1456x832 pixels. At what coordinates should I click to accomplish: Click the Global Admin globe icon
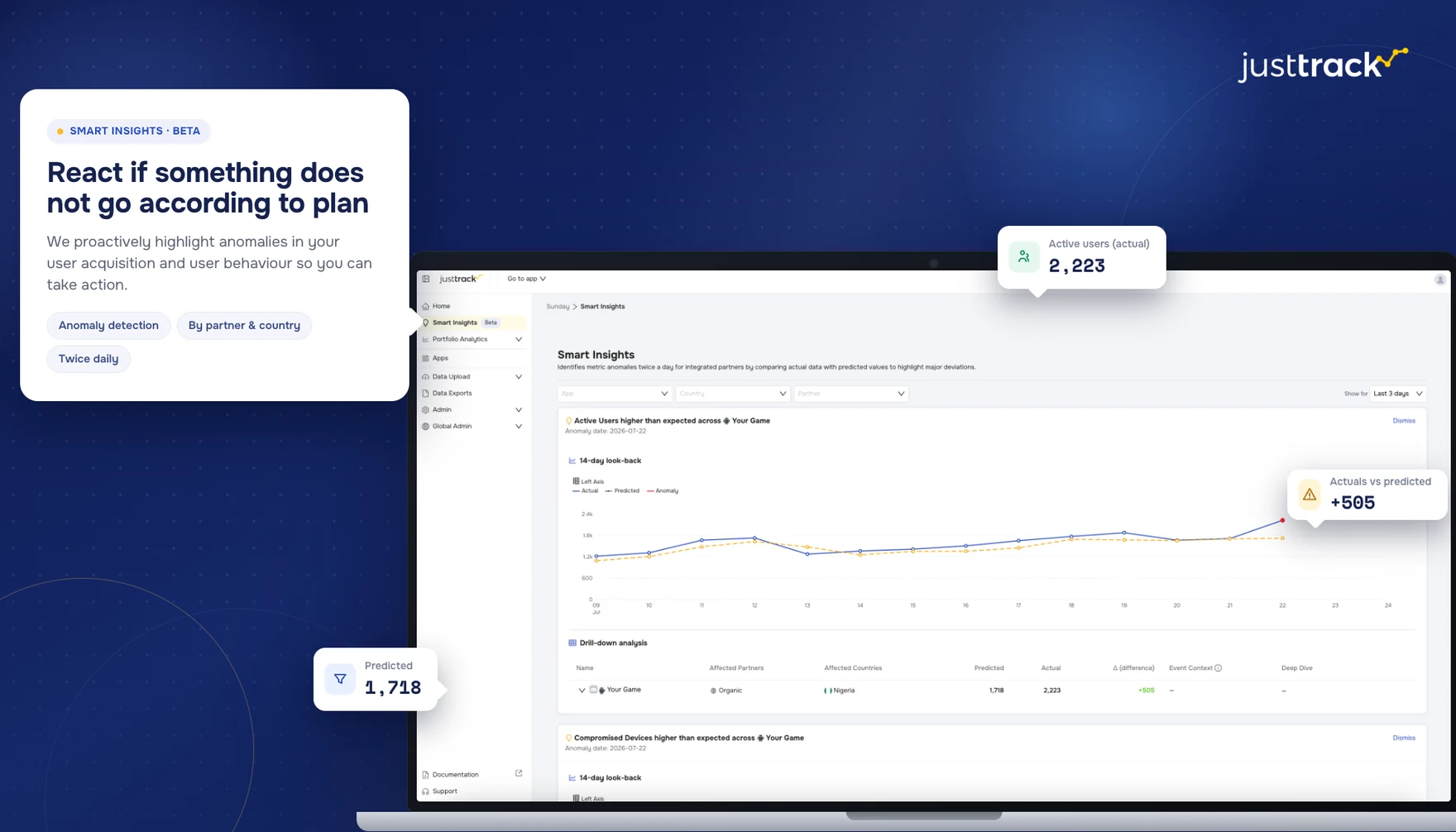tap(425, 426)
